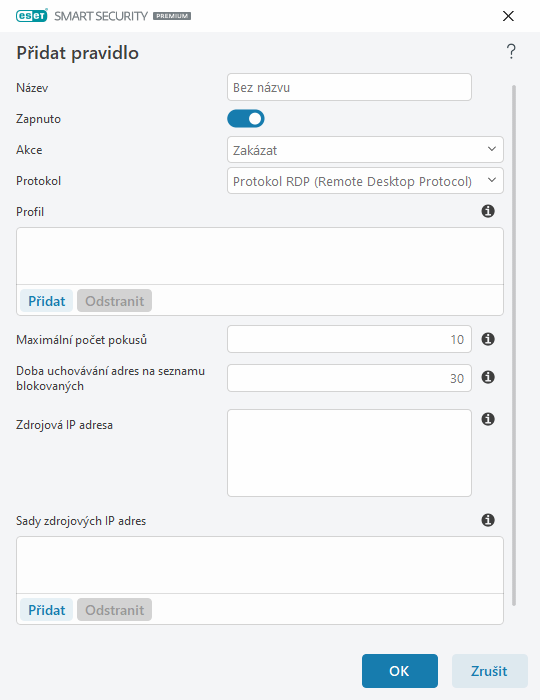The image size is (540, 700).
Task: Click Odstranit button under Profil list
Action: [114, 301]
